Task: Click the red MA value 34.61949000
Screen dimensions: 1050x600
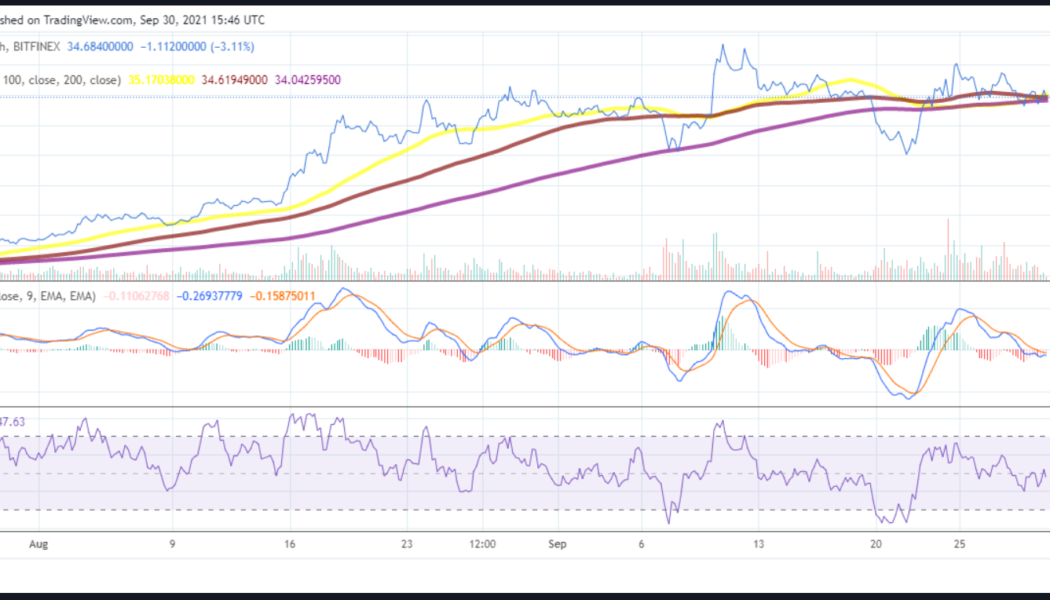Action: [234, 74]
